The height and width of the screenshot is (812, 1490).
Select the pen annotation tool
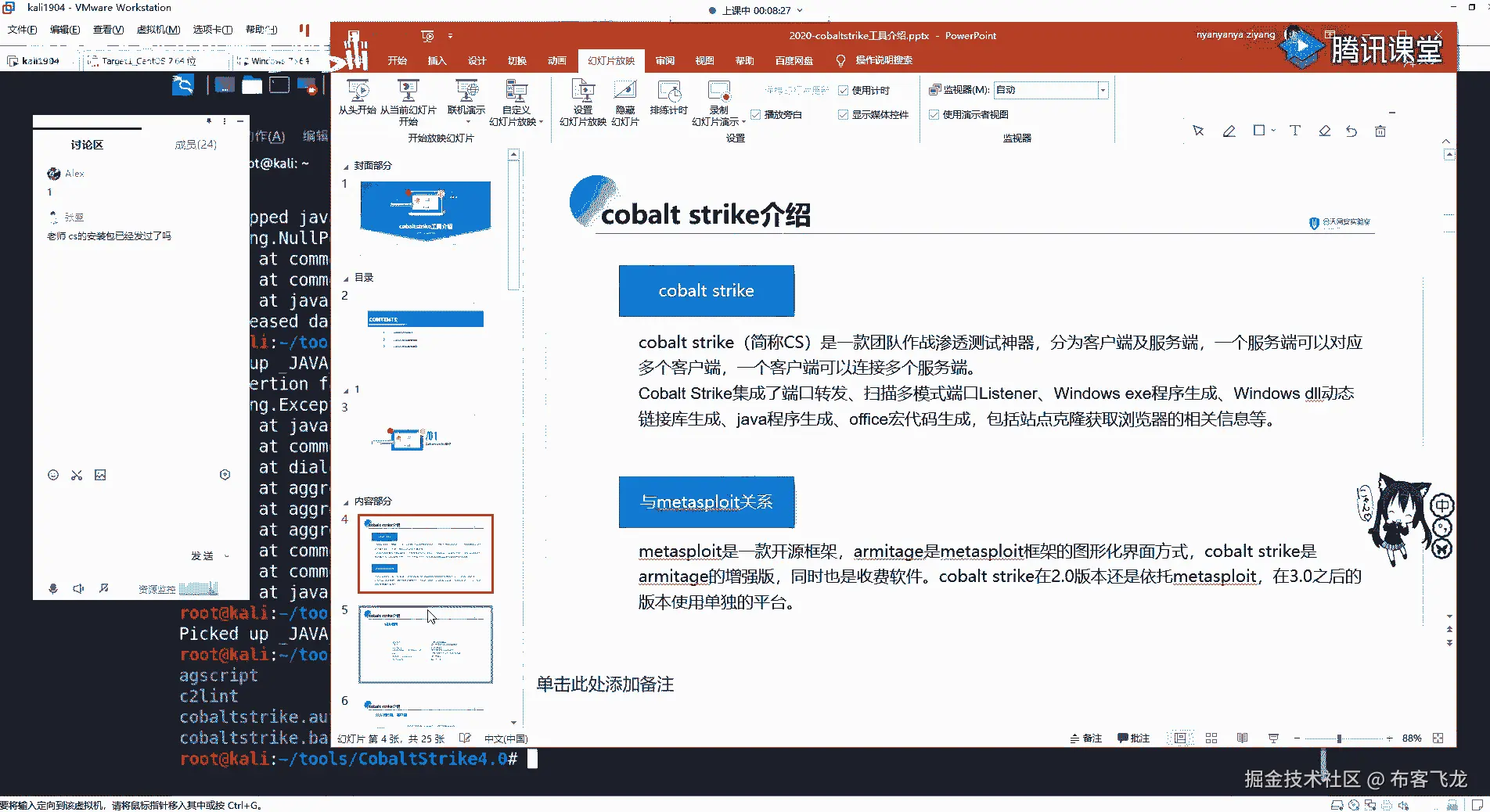1229,131
